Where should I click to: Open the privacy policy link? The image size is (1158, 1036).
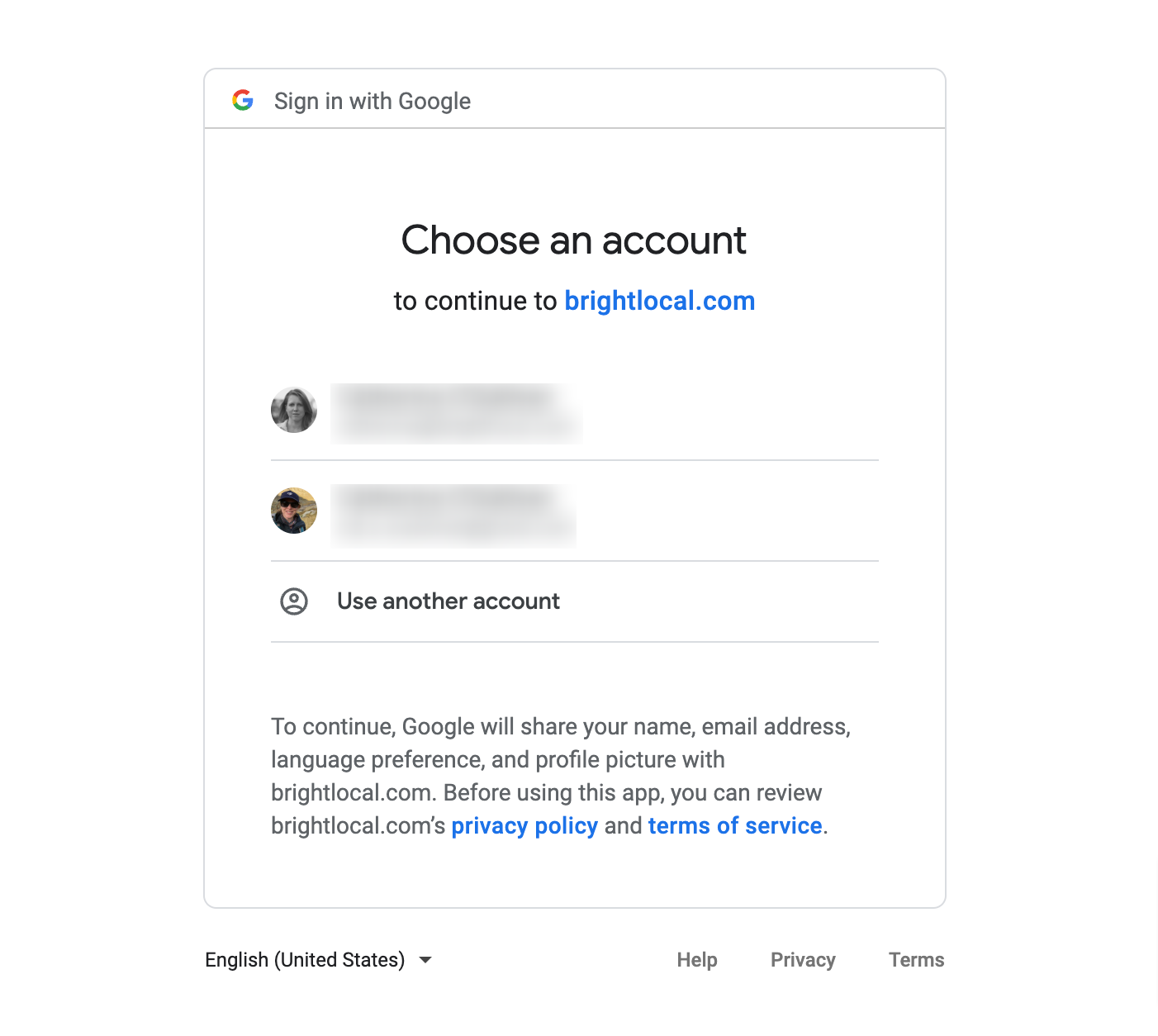[524, 825]
